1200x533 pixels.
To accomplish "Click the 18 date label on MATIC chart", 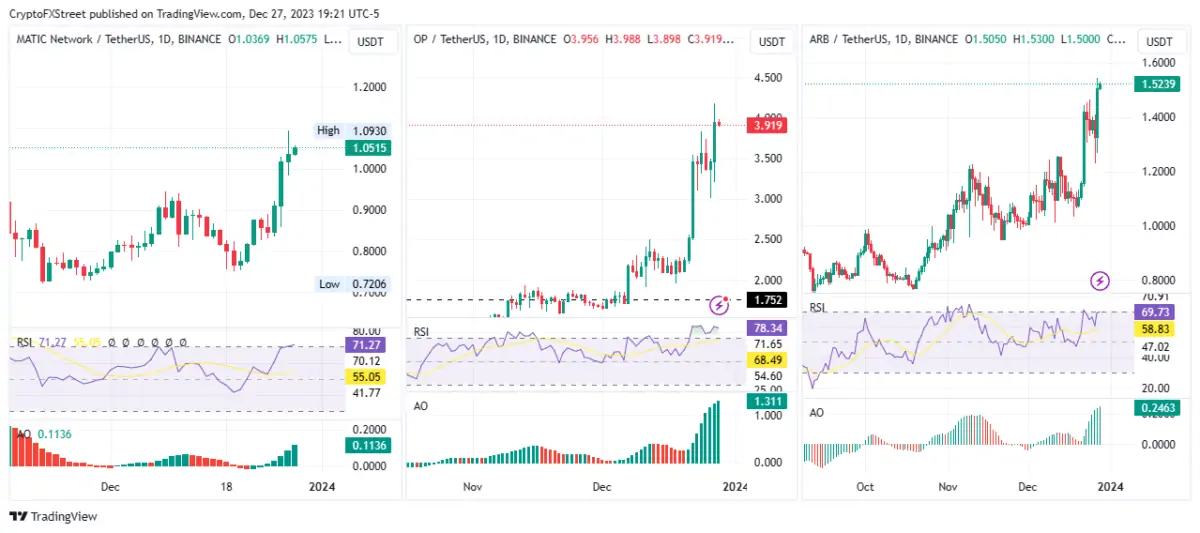I will tap(226, 487).
